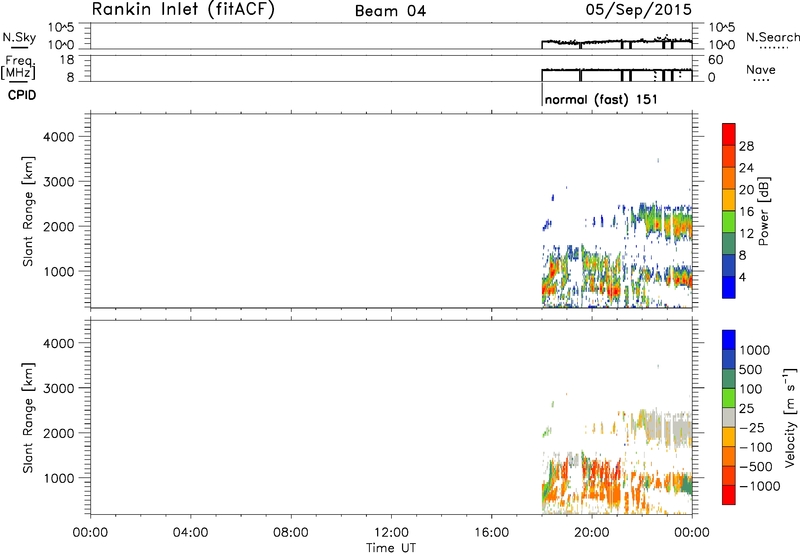The image size is (800, 554).
Task: Click the 'Time UT' axis label
Action: [391, 548]
